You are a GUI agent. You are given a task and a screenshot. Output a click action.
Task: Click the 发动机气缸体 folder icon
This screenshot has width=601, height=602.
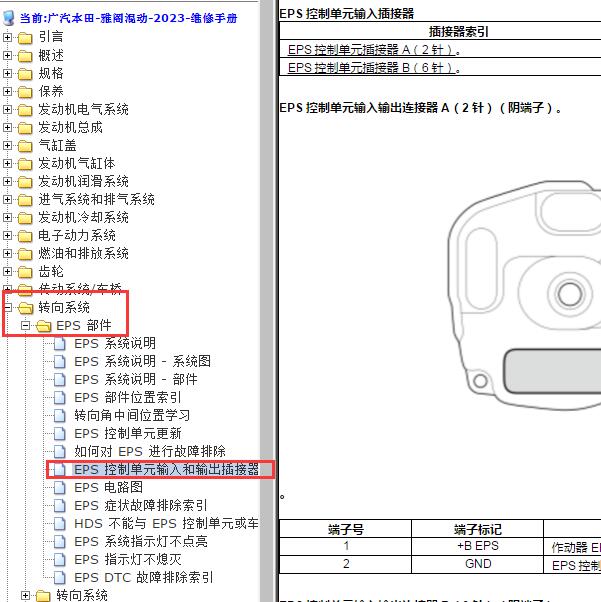coord(25,164)
